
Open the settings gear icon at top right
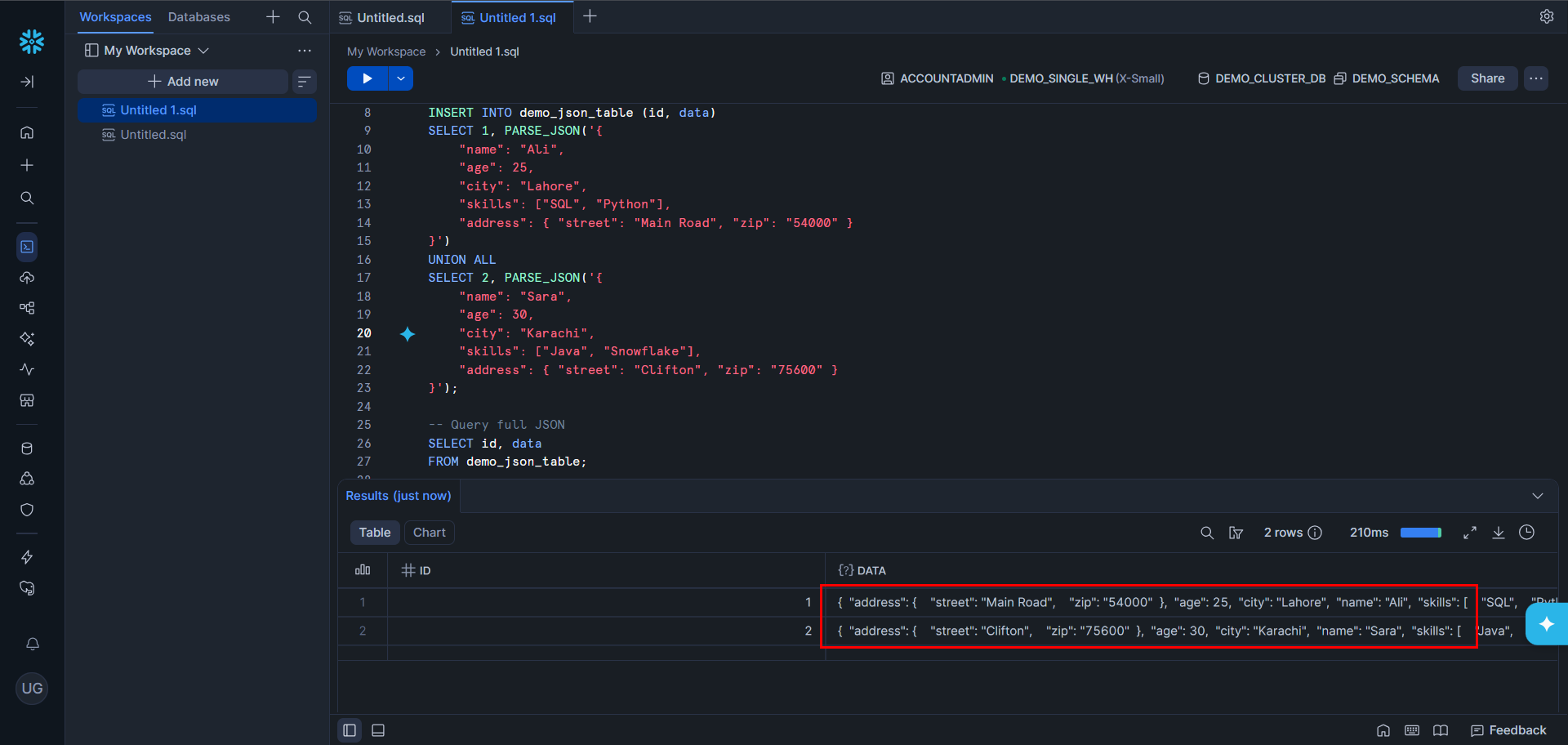tap(1546, 16)
